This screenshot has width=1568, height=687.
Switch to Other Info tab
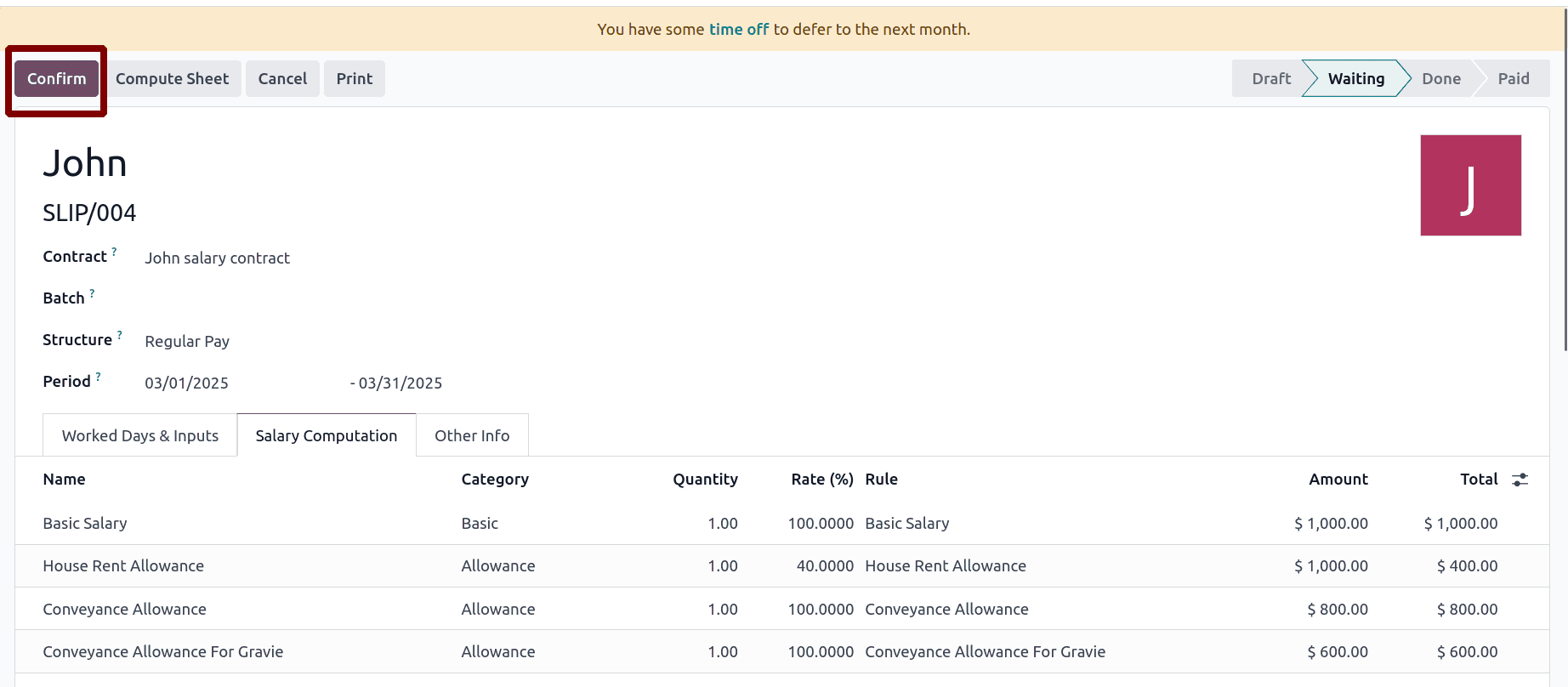(x=472, y=435)
